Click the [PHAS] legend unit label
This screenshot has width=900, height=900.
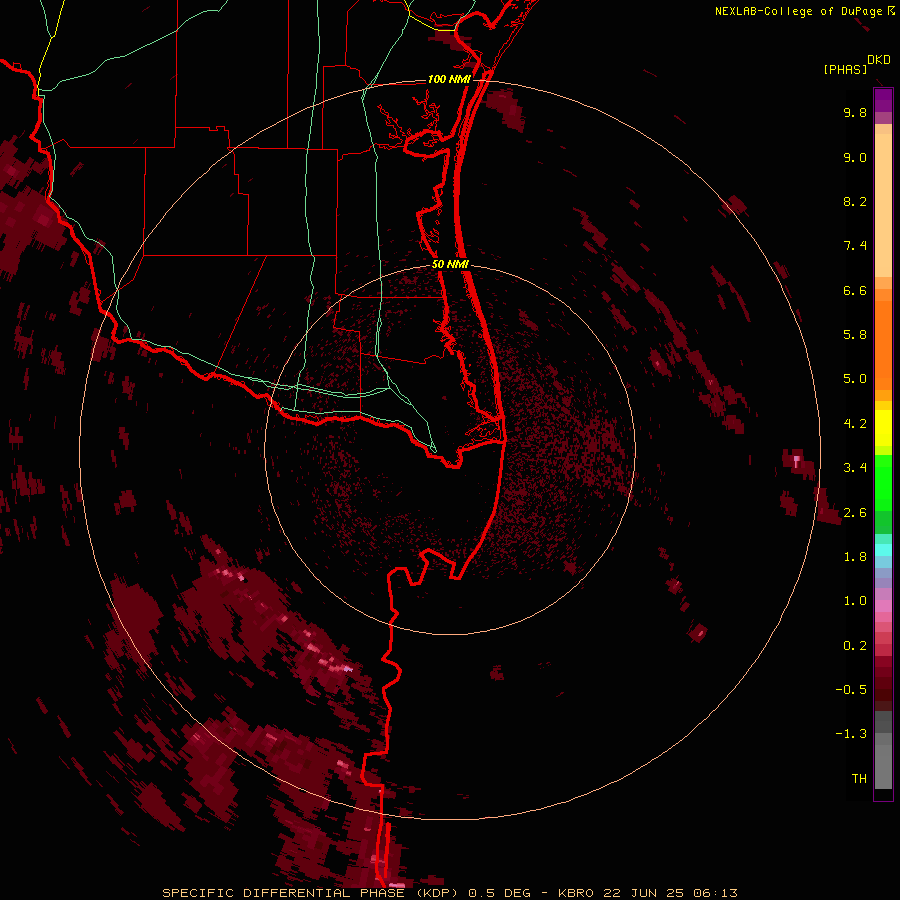tap(845, 70)
